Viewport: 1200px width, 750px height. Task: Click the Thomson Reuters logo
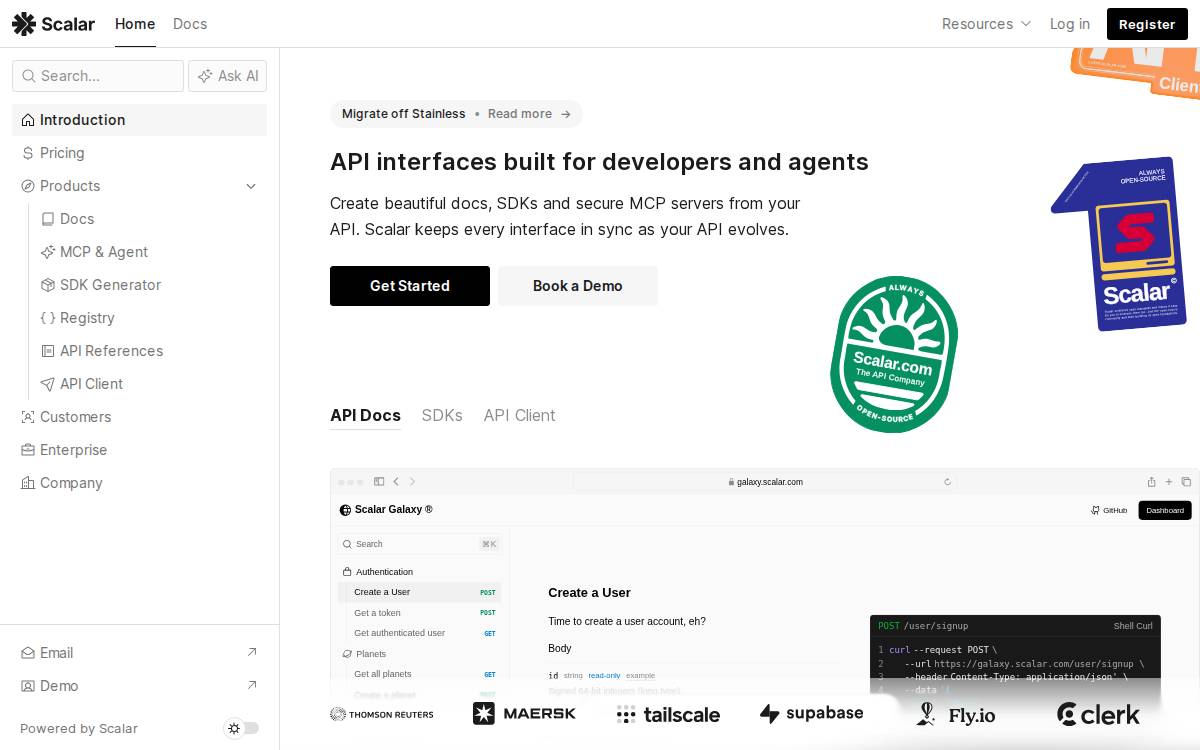(382, 714)
